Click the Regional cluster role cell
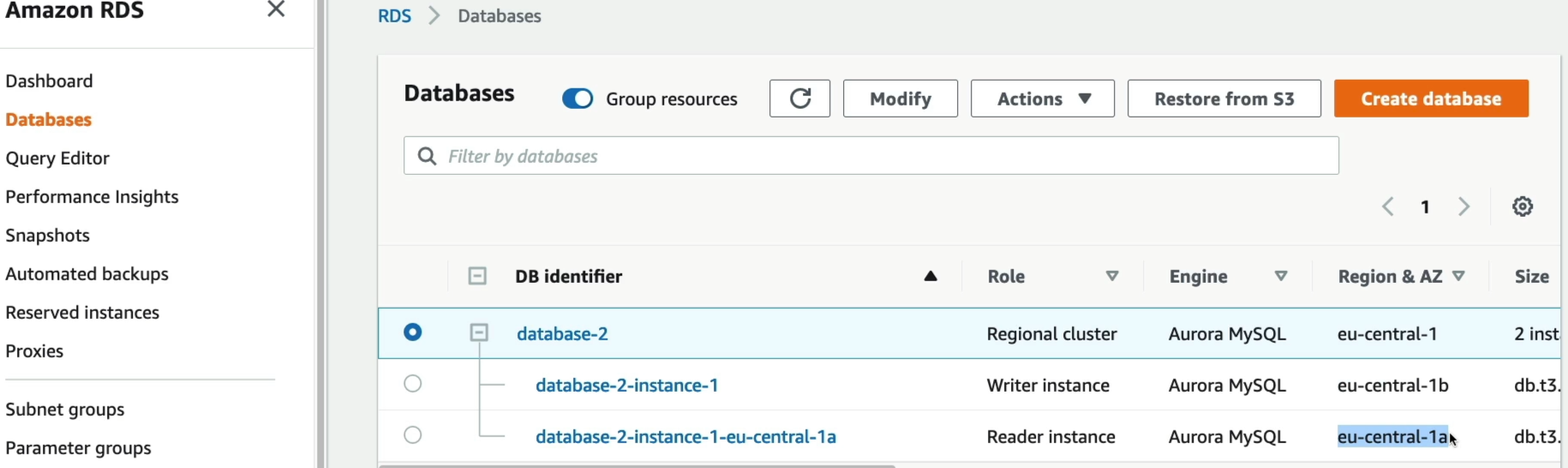Viewport: 1568px width, 468px height. (1051, 333)
